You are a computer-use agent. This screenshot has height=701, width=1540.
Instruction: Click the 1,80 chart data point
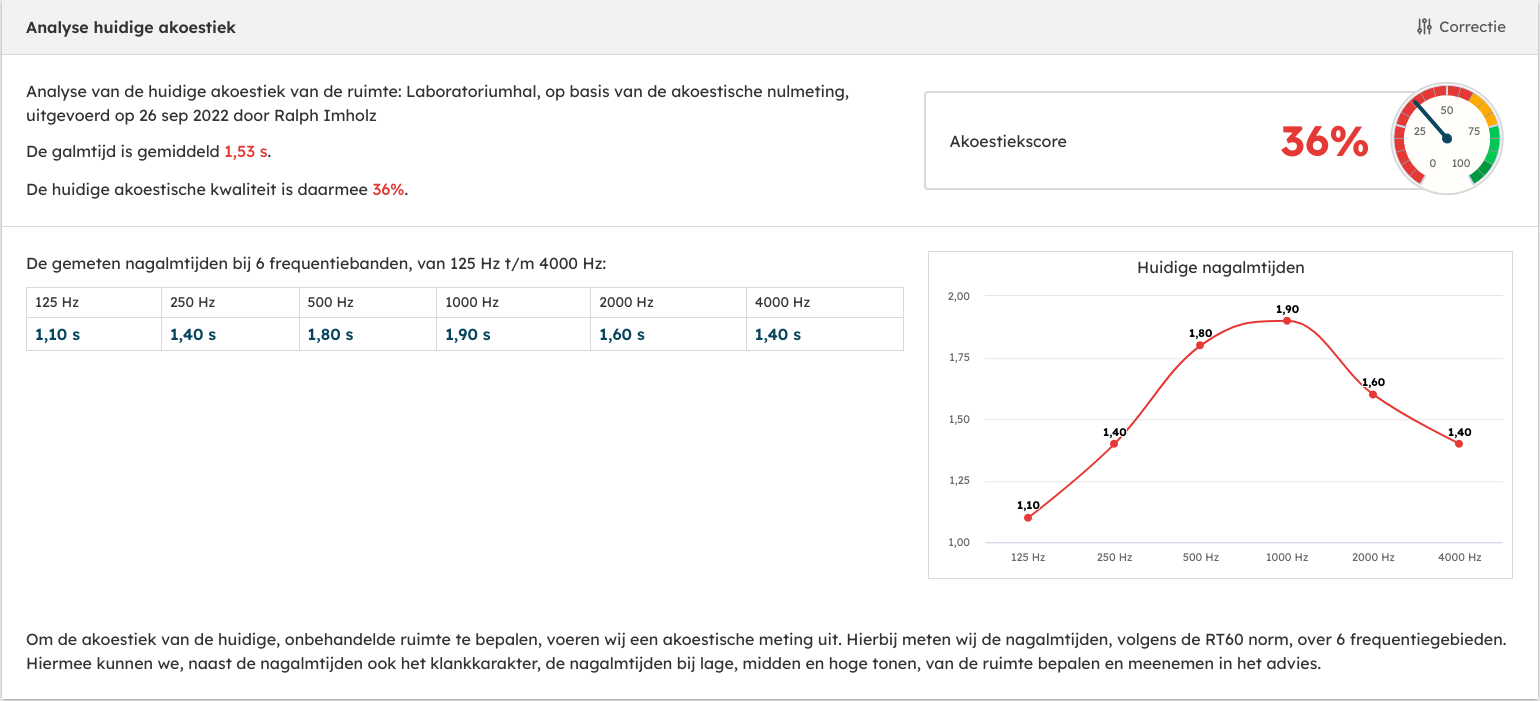(x=1200, y=345)
